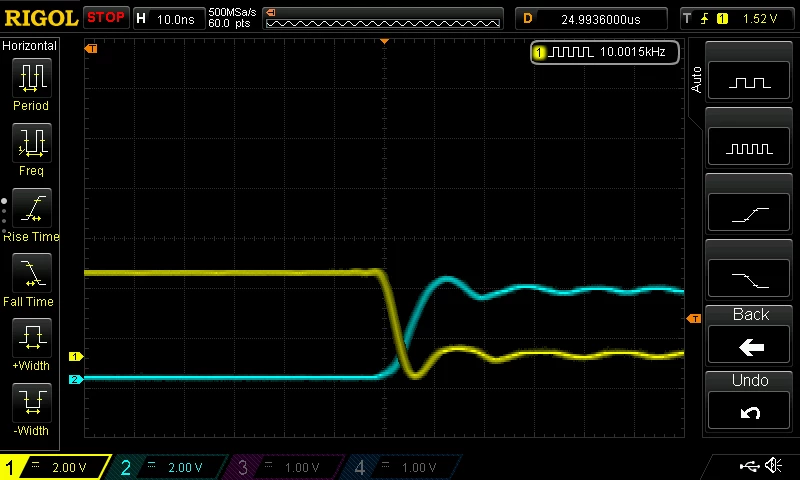Screen dimensions: 800x480
Task: Click the cyan channel 2 ground marker
Action: point(76,379)
